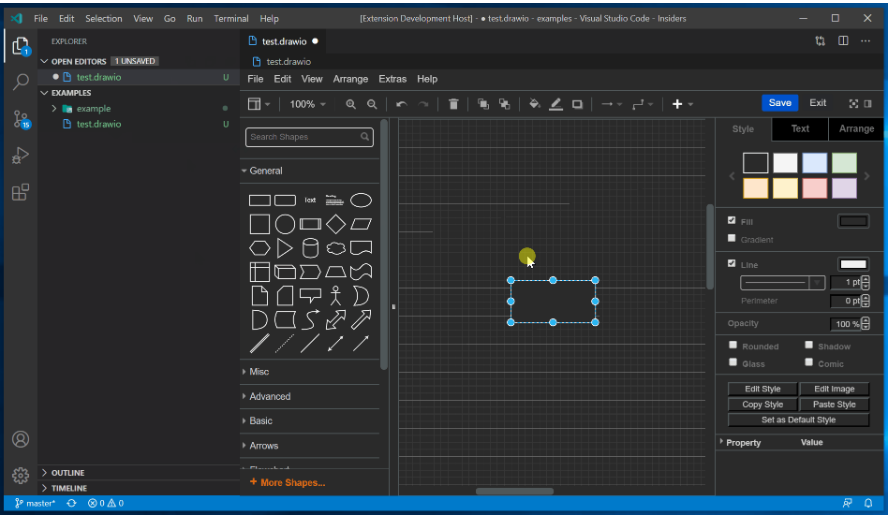Pick the ellipse shape from General

pos(361,200)
